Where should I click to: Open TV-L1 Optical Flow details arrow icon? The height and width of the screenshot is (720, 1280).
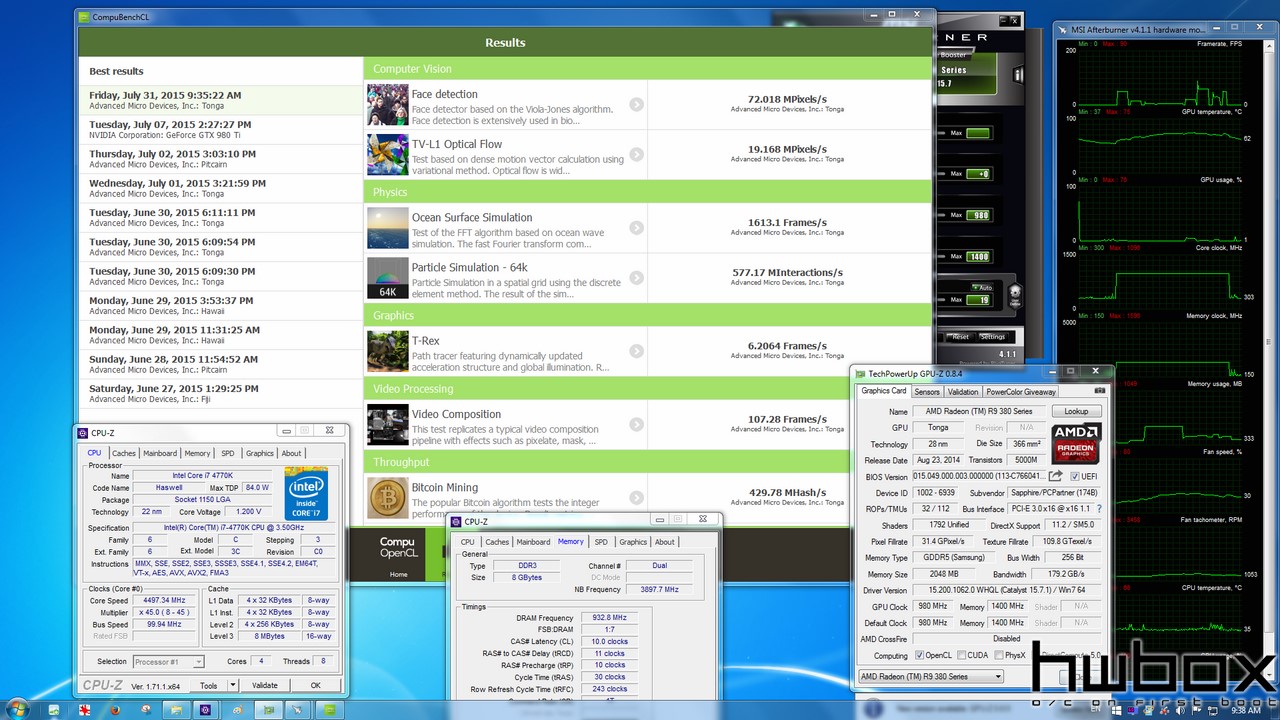pyautogui.click(x=636, y=155)
